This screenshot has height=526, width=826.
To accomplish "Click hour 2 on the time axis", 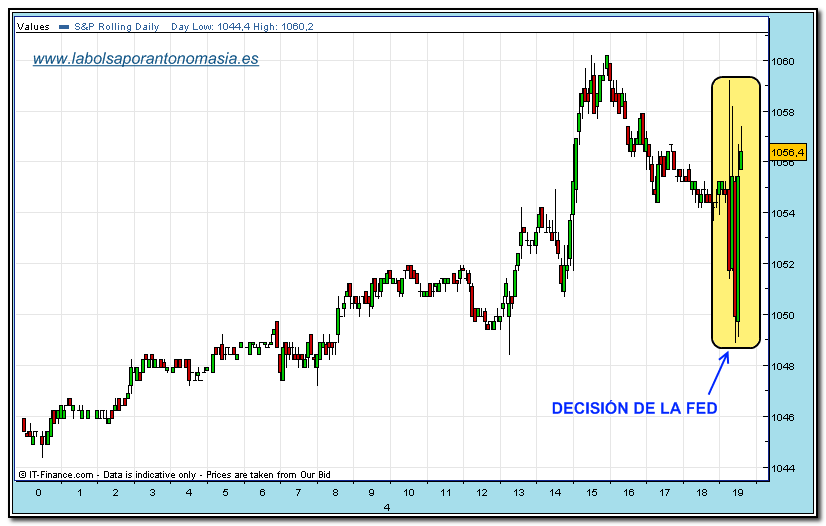I will point(116,493).
